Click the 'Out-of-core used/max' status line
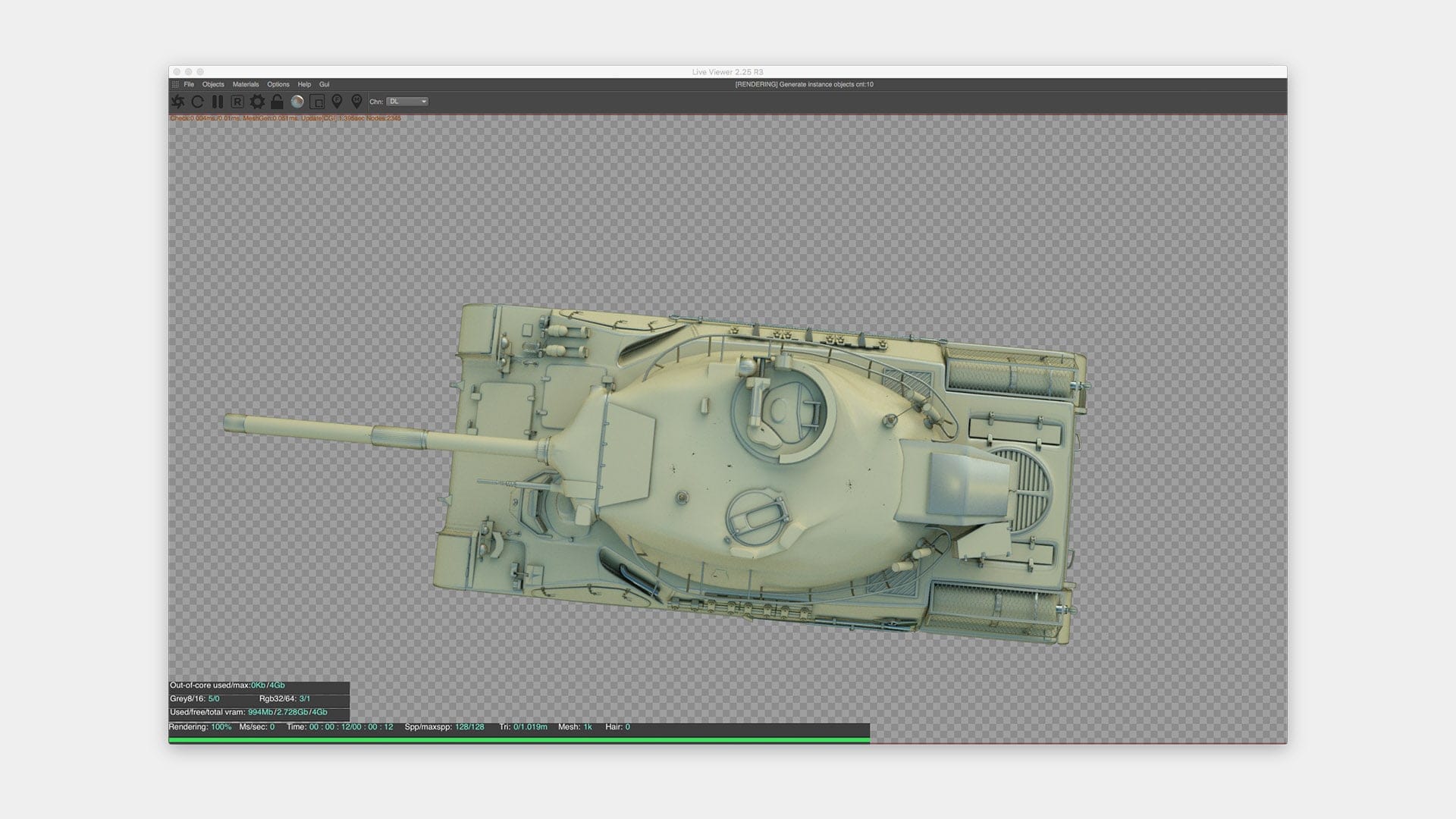Image resolution: width=1456 pixels, height=819 pixels. point(227,686)
